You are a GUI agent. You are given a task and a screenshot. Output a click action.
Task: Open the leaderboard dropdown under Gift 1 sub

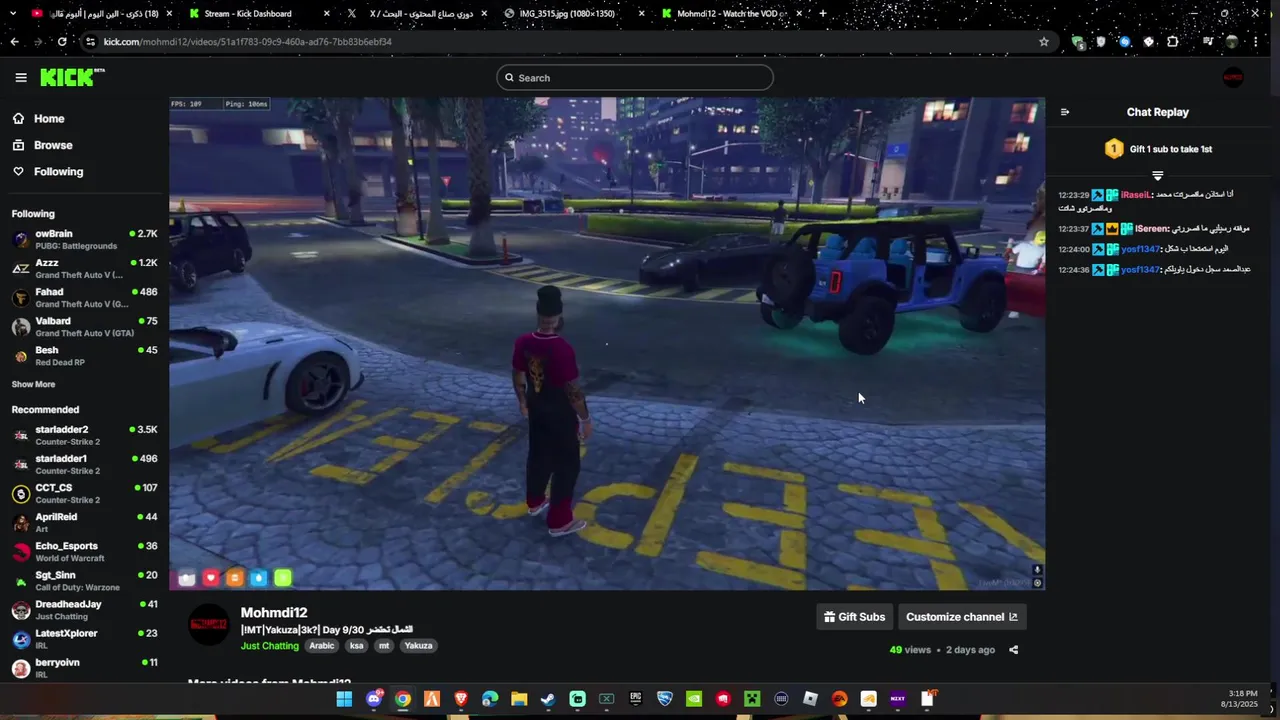click(1157, 176)
